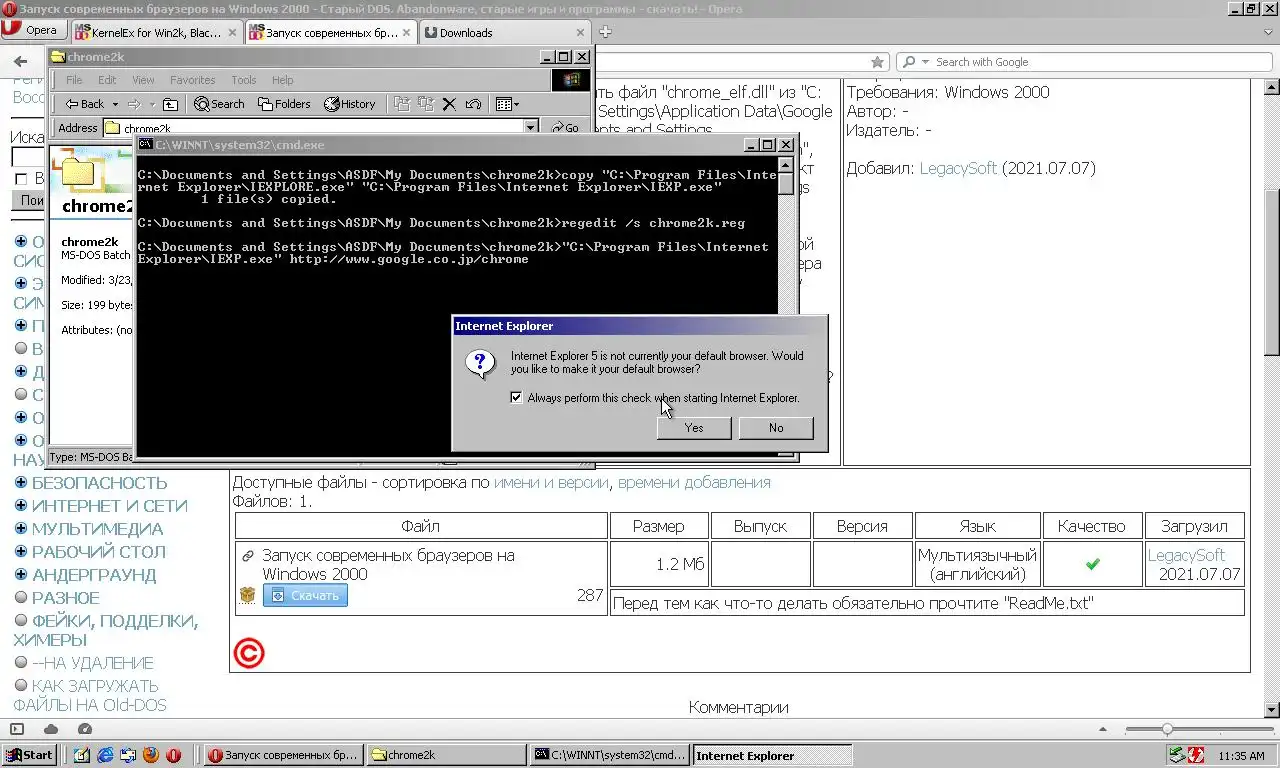Launch Opera from quick launch icon
The width and height of the screenshot is (1280, 768).
tap(174, 755)
